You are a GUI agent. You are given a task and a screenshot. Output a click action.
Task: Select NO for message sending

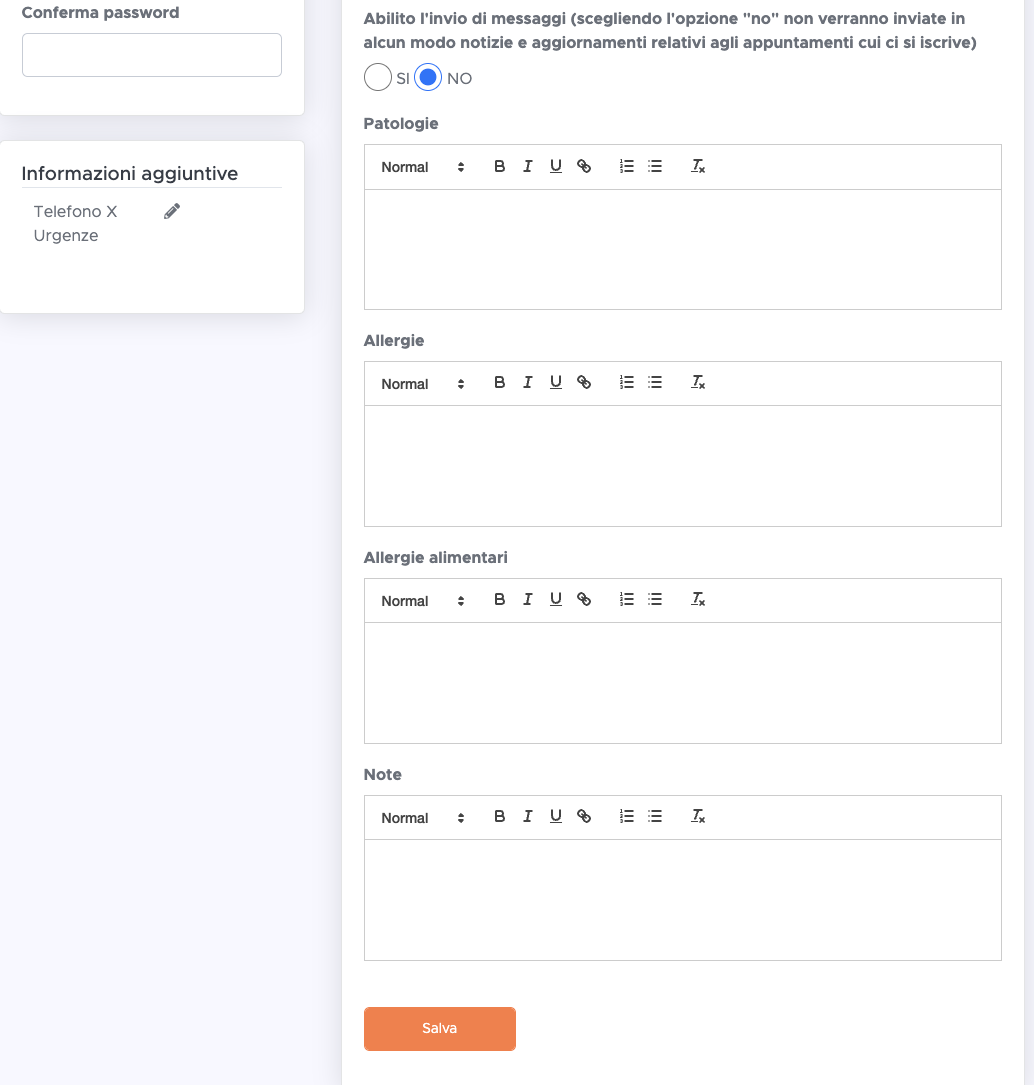coord(428,78)
